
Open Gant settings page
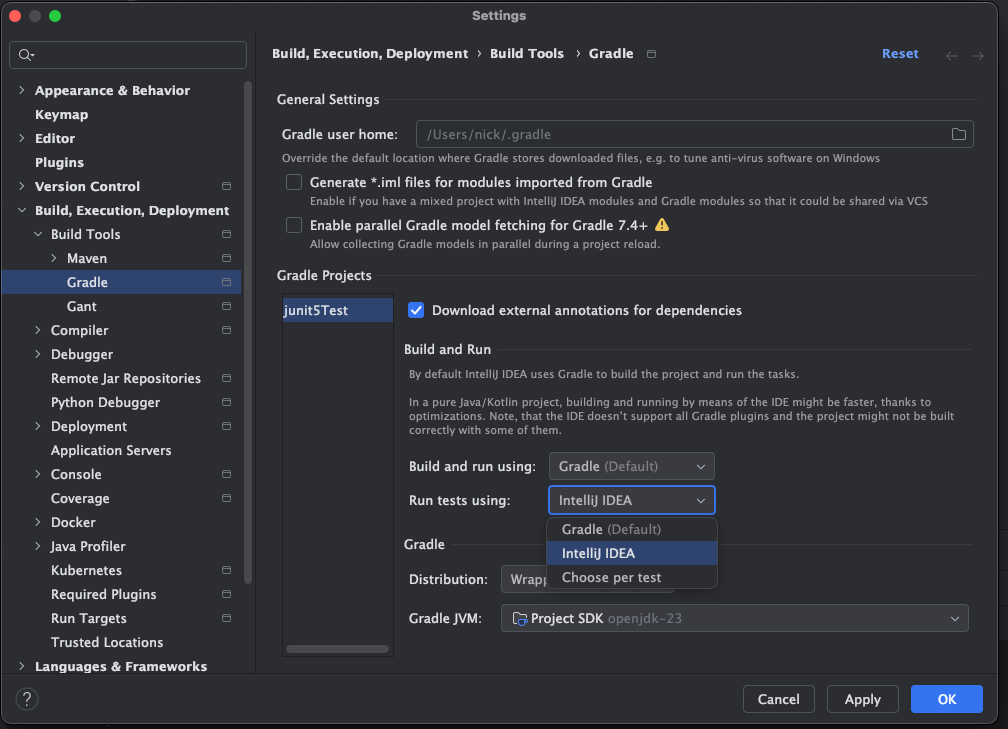[x=82, y=306]
